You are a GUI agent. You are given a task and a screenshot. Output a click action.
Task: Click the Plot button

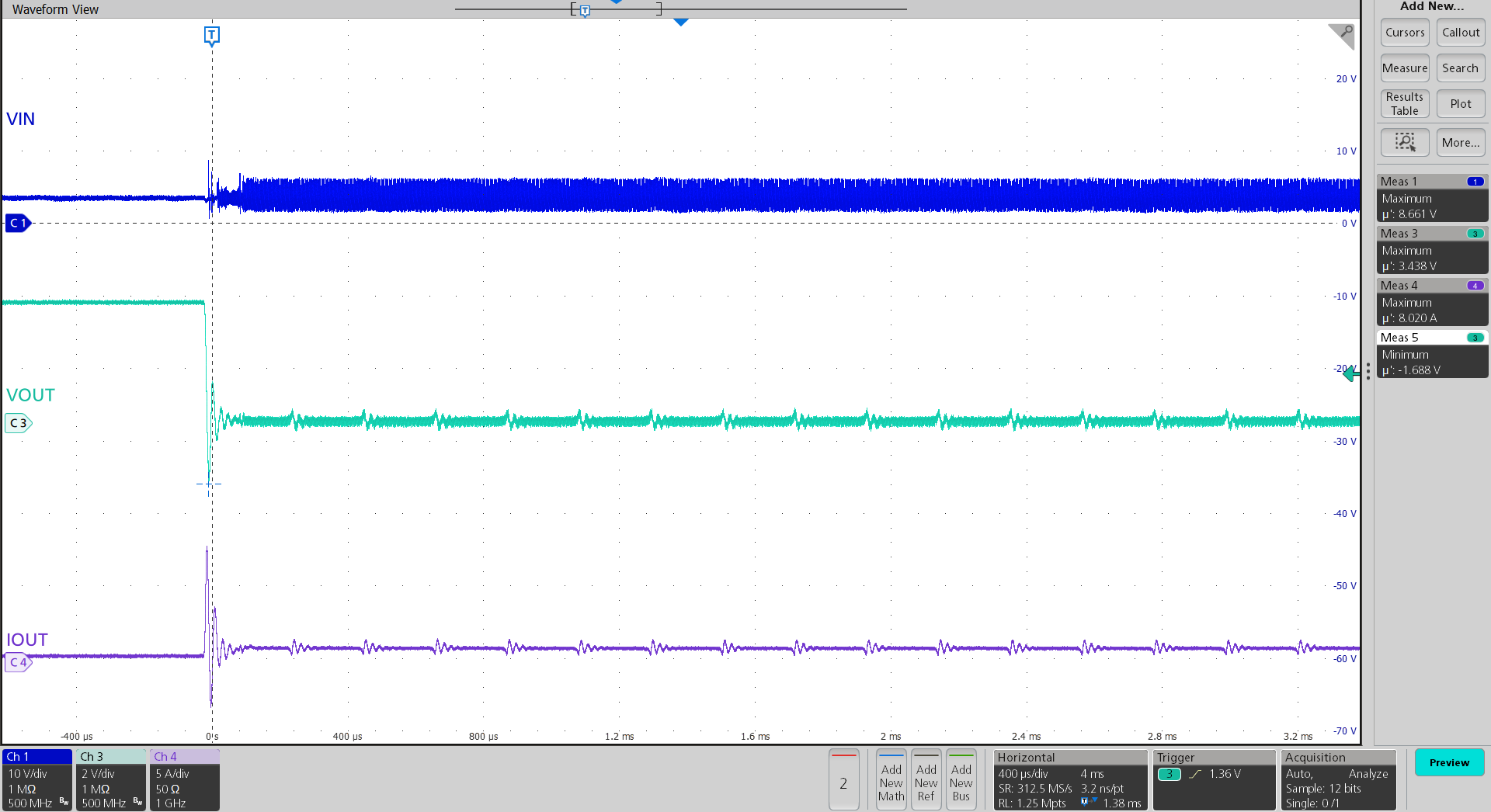coord(1461,104)
